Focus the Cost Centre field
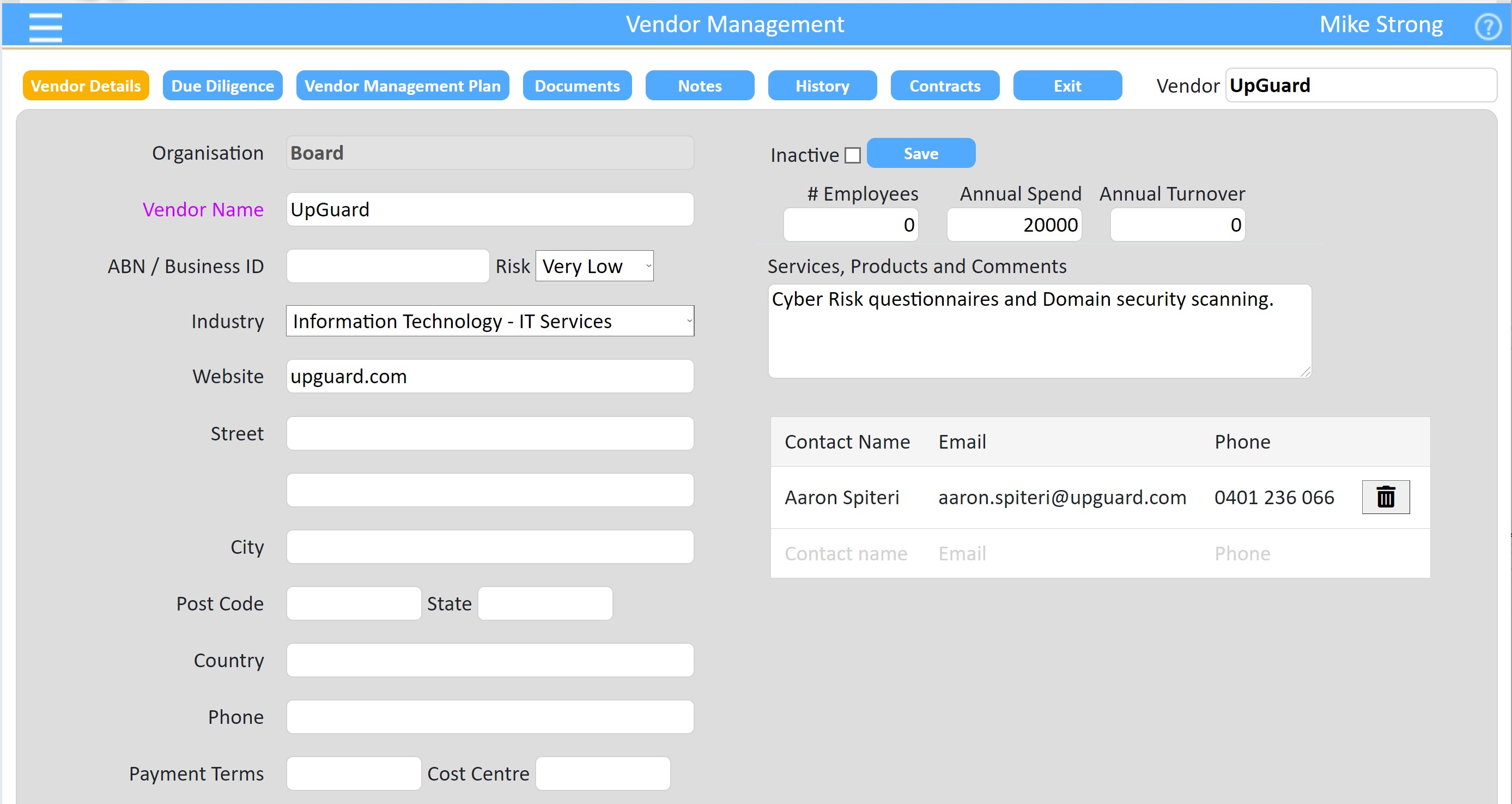The width and height of the screenshot is (1512, 804). pos(603,773)
